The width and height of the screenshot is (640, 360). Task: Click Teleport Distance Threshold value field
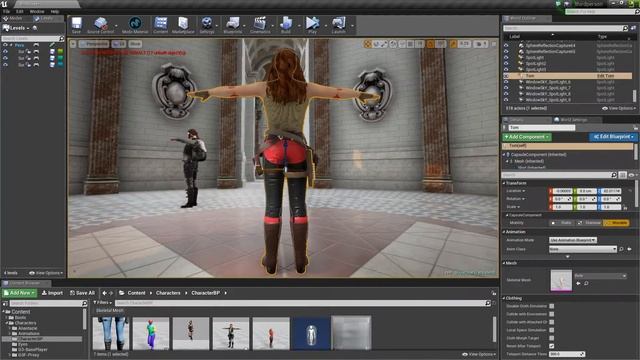pos(567,354)
